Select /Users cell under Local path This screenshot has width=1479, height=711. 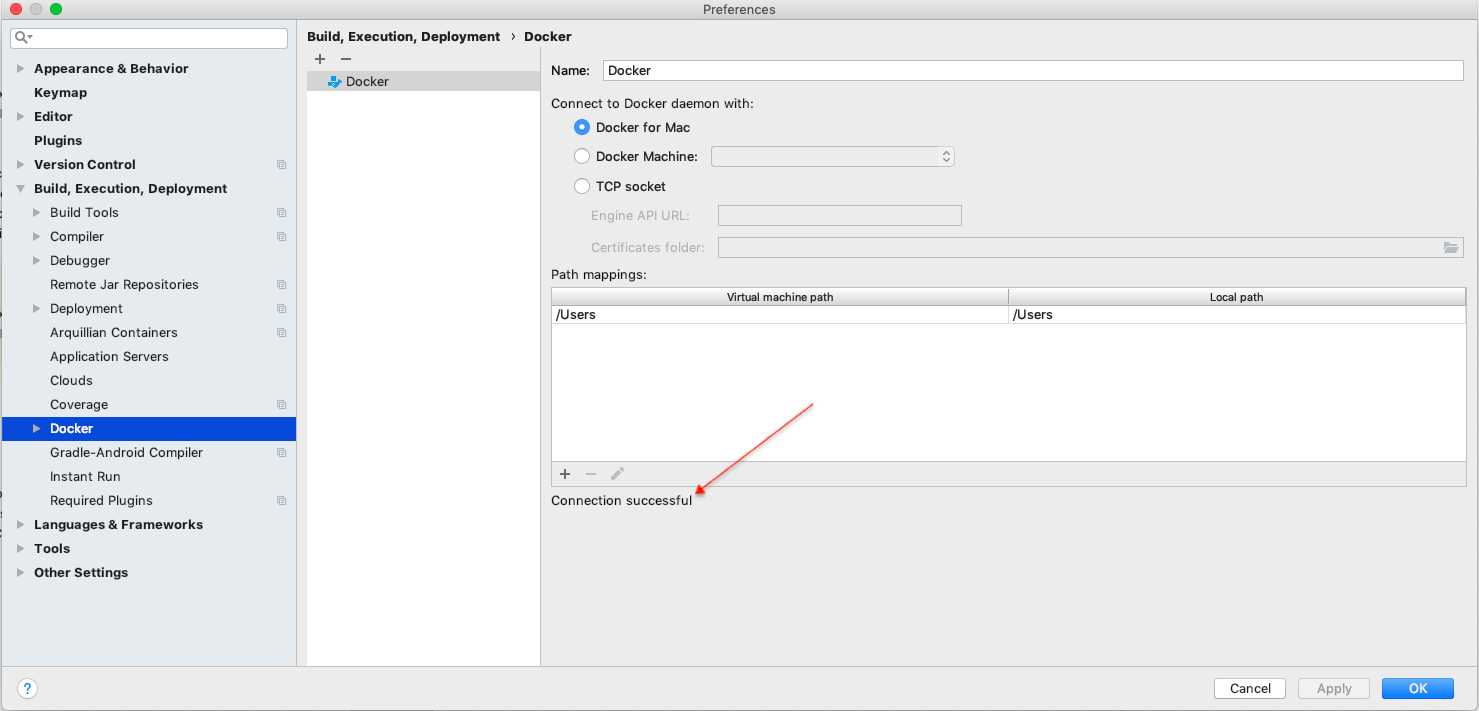click(1237, 314)
